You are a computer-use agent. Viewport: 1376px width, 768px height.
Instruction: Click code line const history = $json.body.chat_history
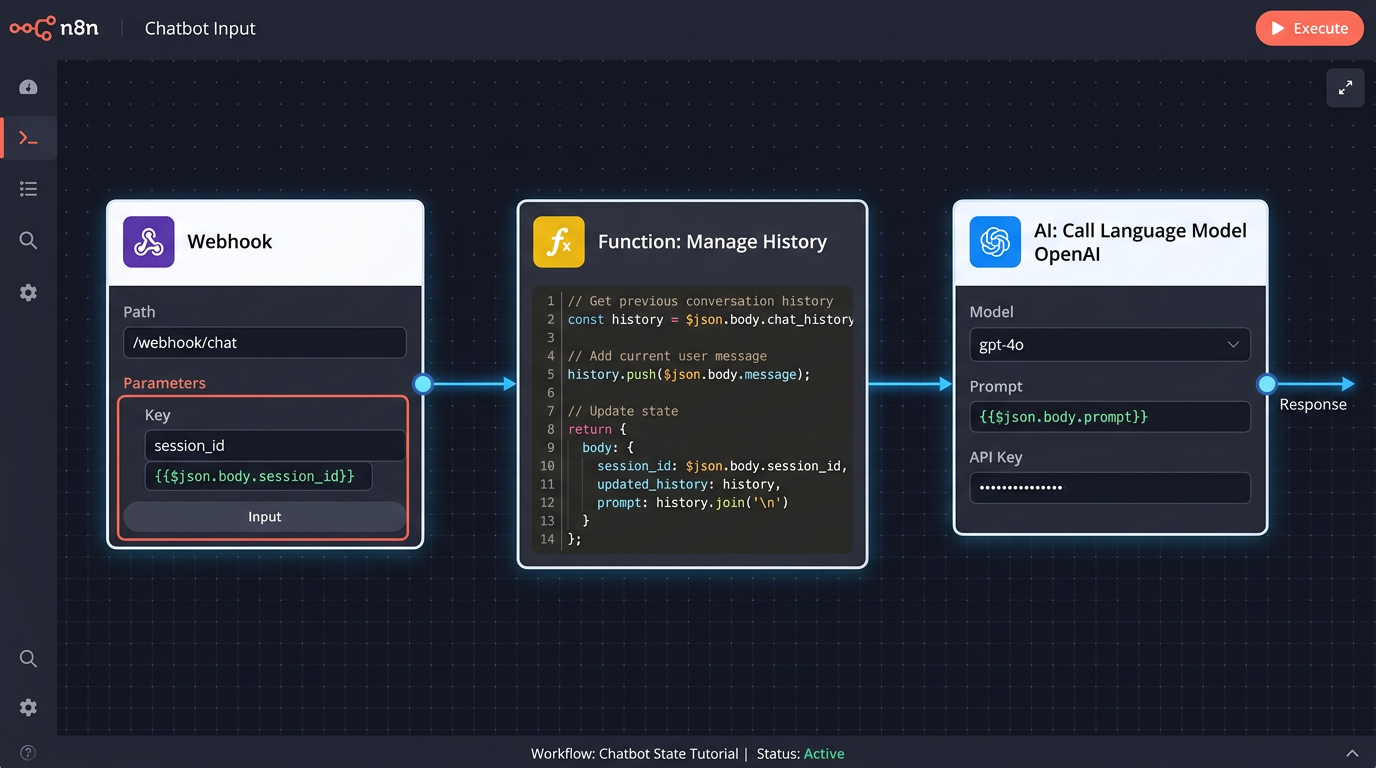point(710,319)
